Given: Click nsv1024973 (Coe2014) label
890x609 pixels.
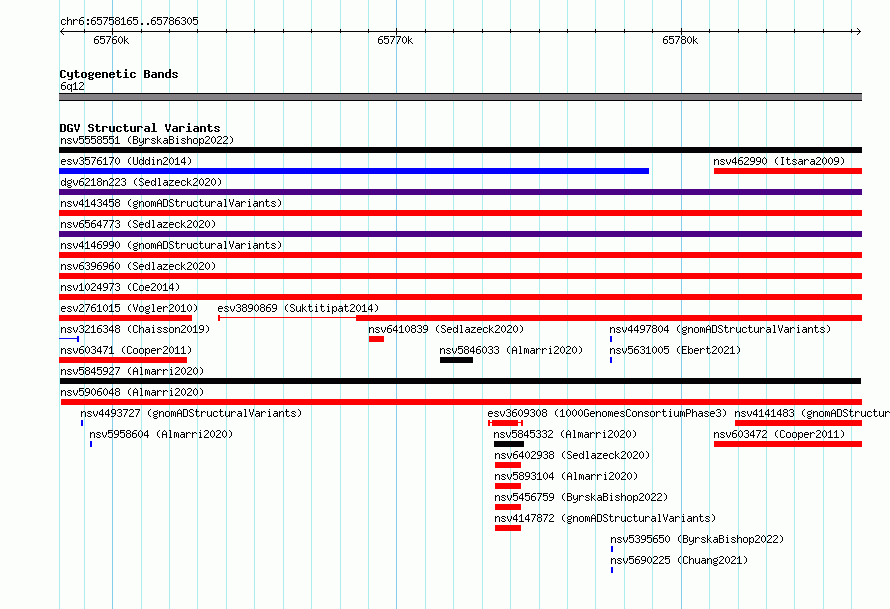Looking at the screenshot, I should pyautogui.click(x=120, y=287).
